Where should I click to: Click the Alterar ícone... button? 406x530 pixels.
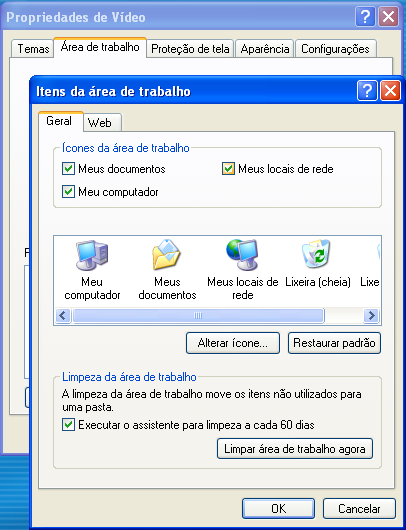pos(233,343)
